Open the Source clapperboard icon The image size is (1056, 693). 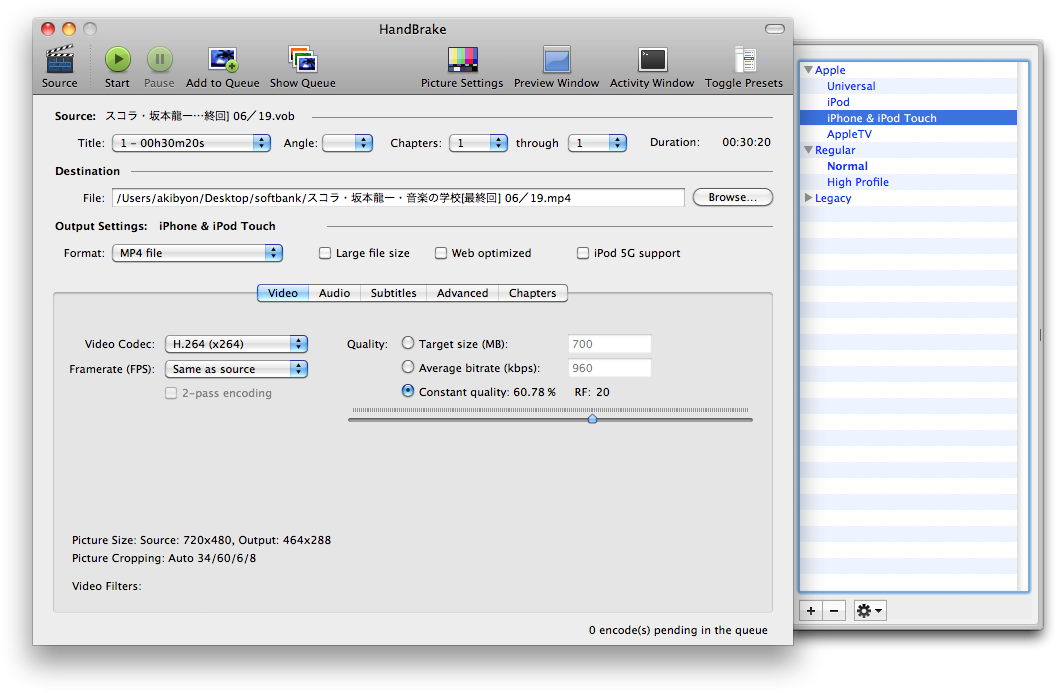[x=59, y=59]
